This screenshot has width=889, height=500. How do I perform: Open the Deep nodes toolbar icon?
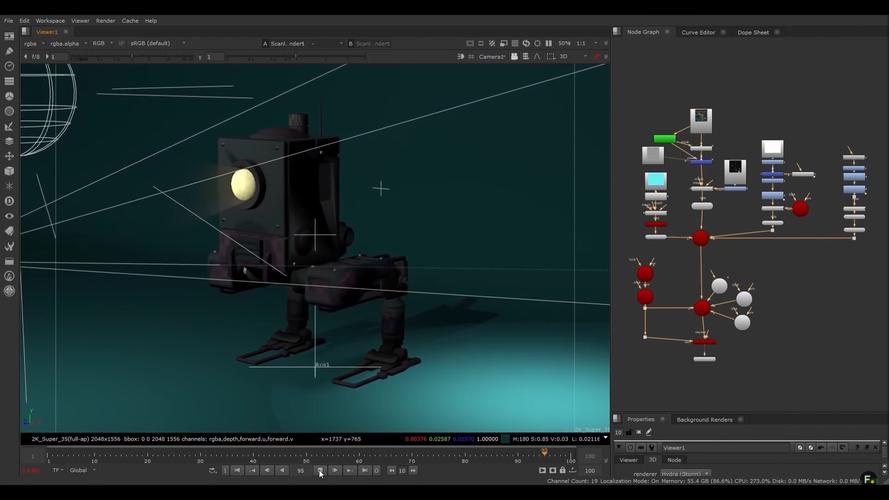pyautogui.click(x=10, y=201)
